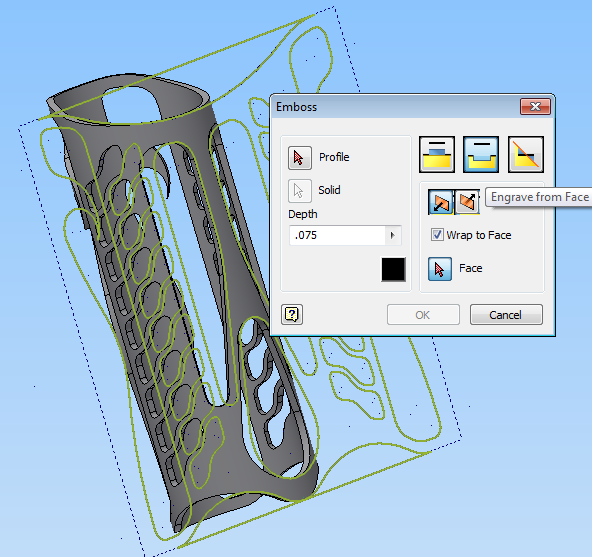Image resolution: width=592 pixels, height=557 pixels.
Task: Choose the Emboss from Face option icon
Action: (x=437, y=155)
